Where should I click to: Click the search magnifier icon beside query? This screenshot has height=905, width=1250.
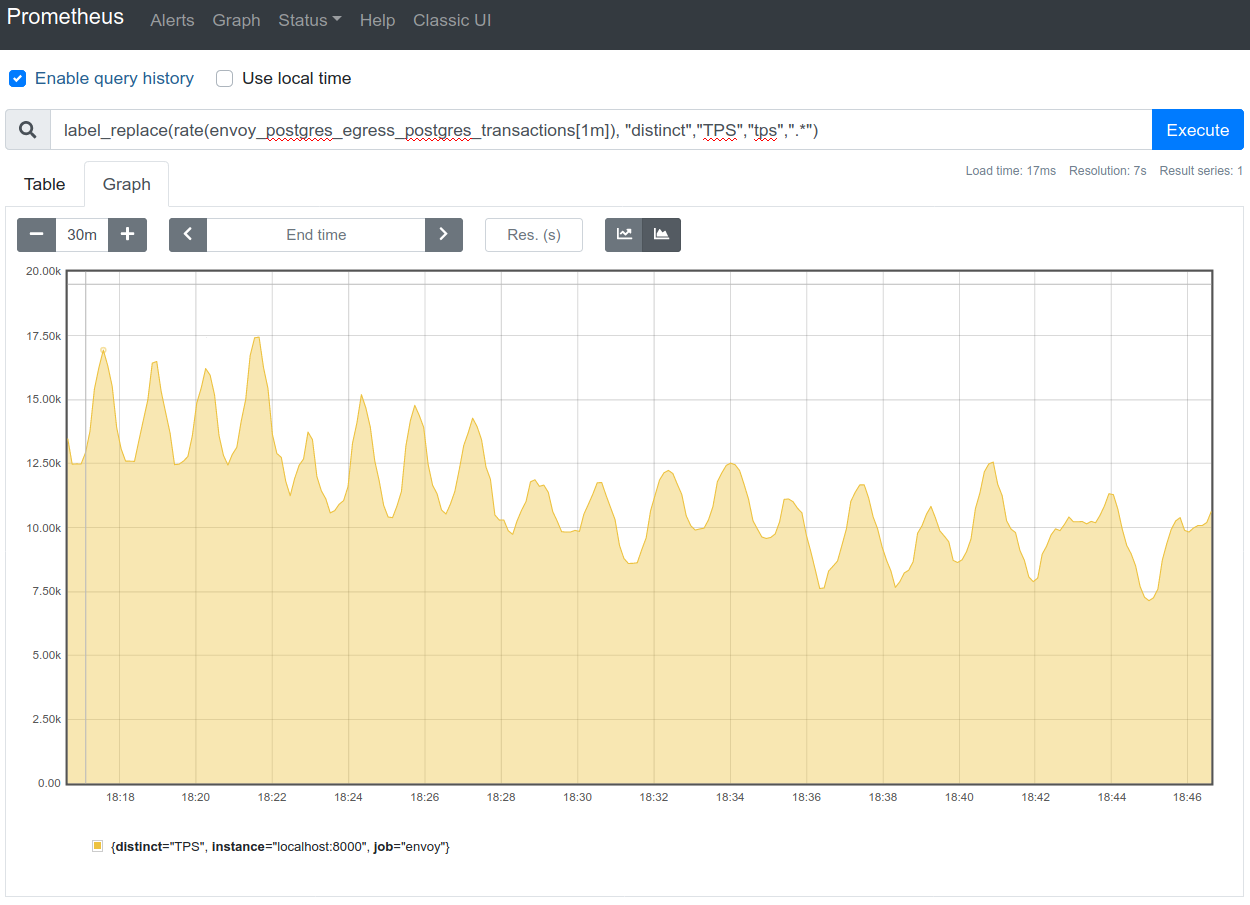click(x=28, y=130)
